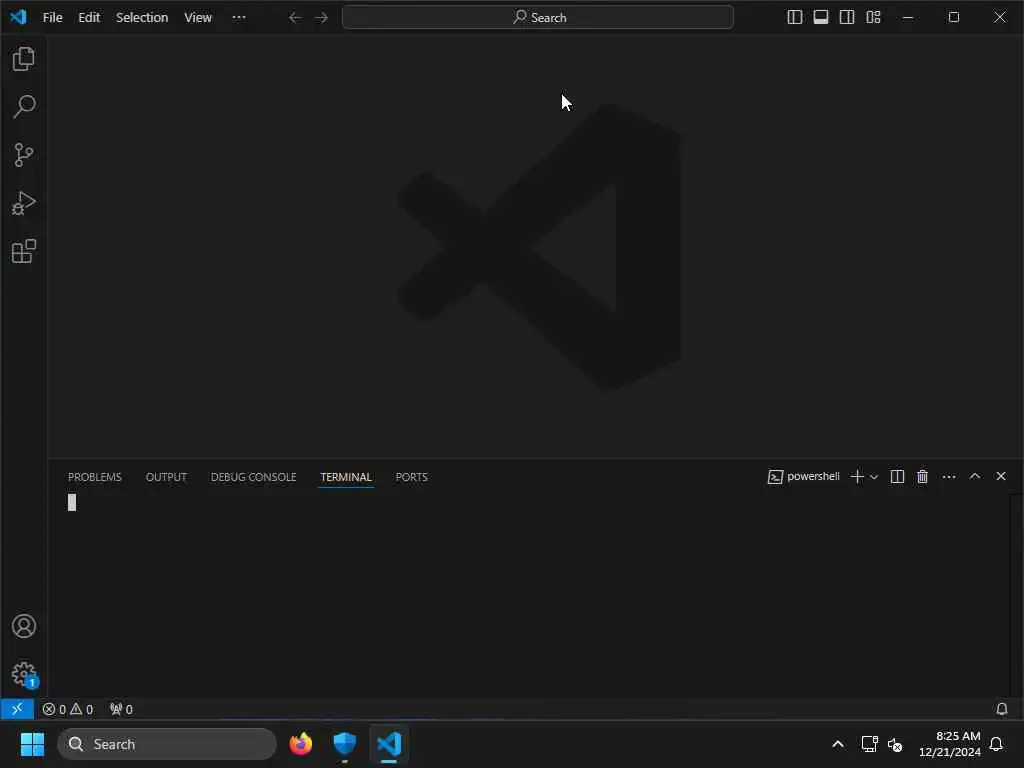The width and height of the screenshot is (1024, 768).
Task: Click errors and warnings status item
Action: [x=68, y=709]
